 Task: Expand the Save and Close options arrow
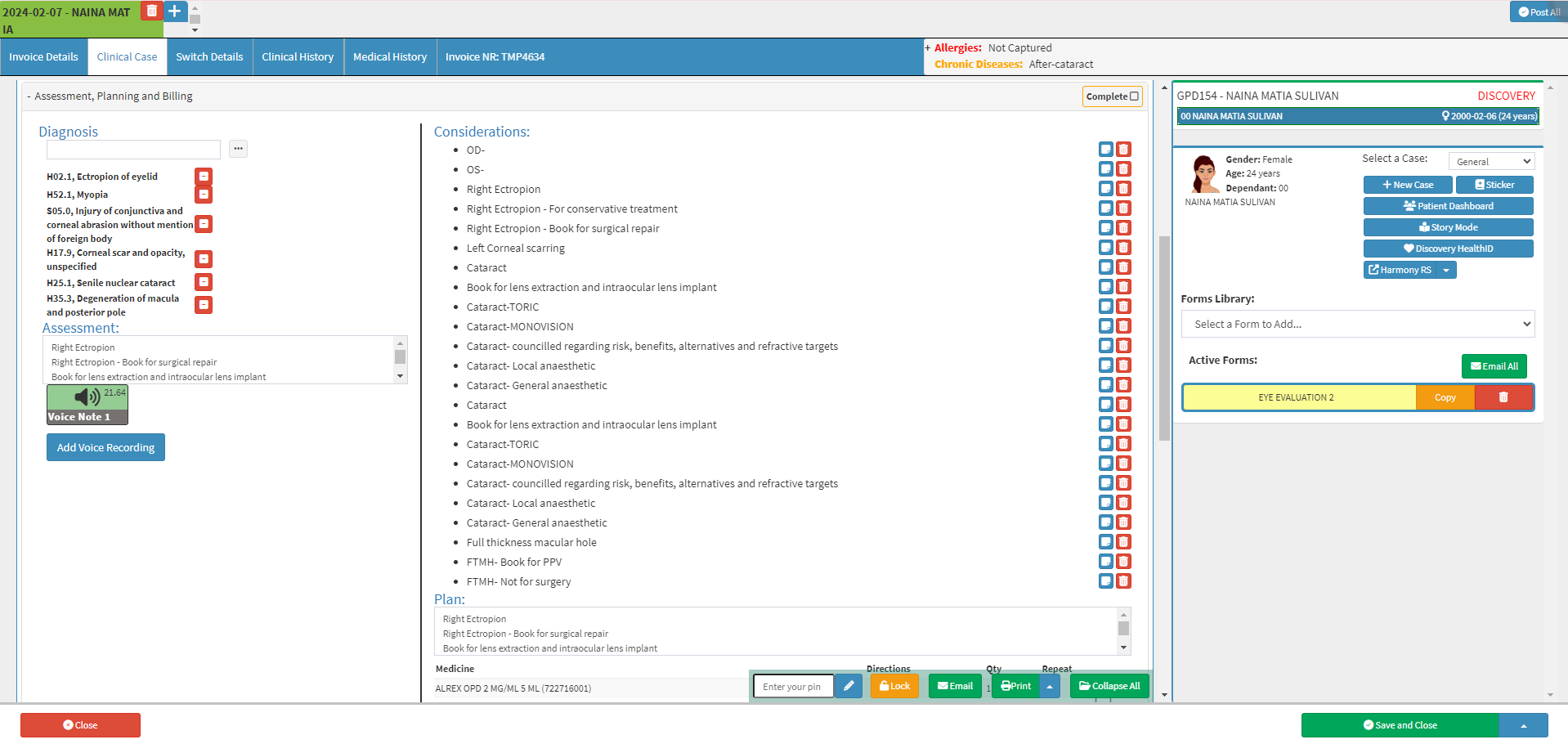(x=1524, y=725)
